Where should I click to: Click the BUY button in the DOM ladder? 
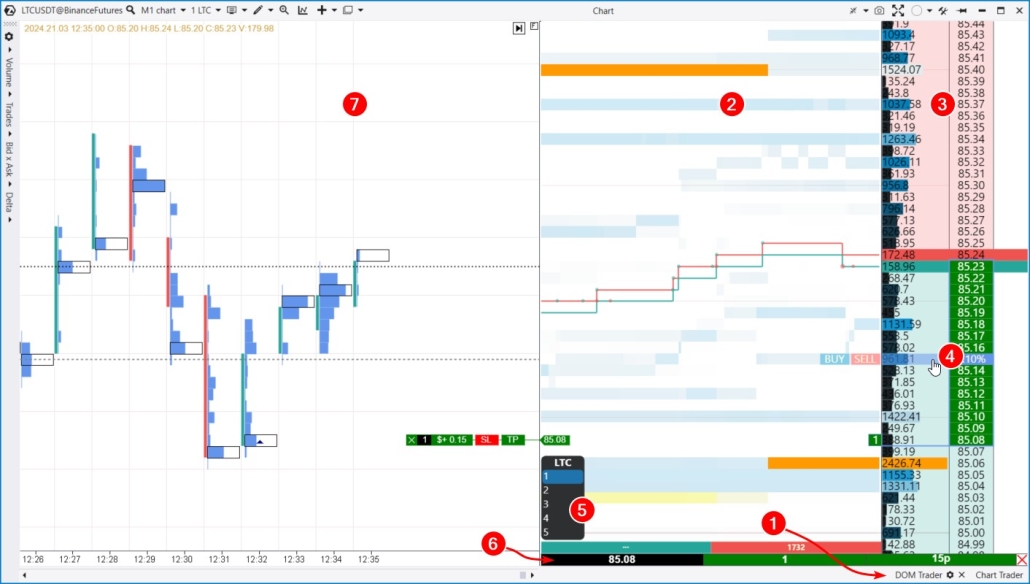click(x=833, y=358)
